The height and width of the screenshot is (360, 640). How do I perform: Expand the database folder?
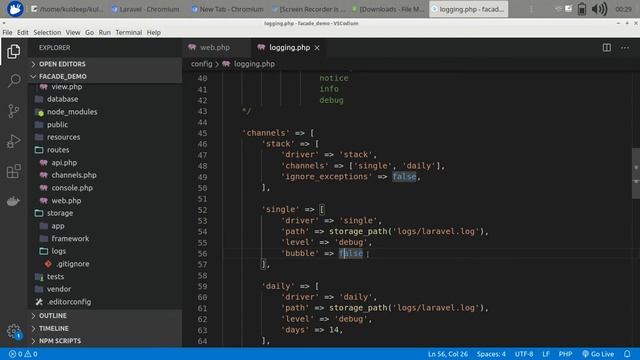[62, 99]
